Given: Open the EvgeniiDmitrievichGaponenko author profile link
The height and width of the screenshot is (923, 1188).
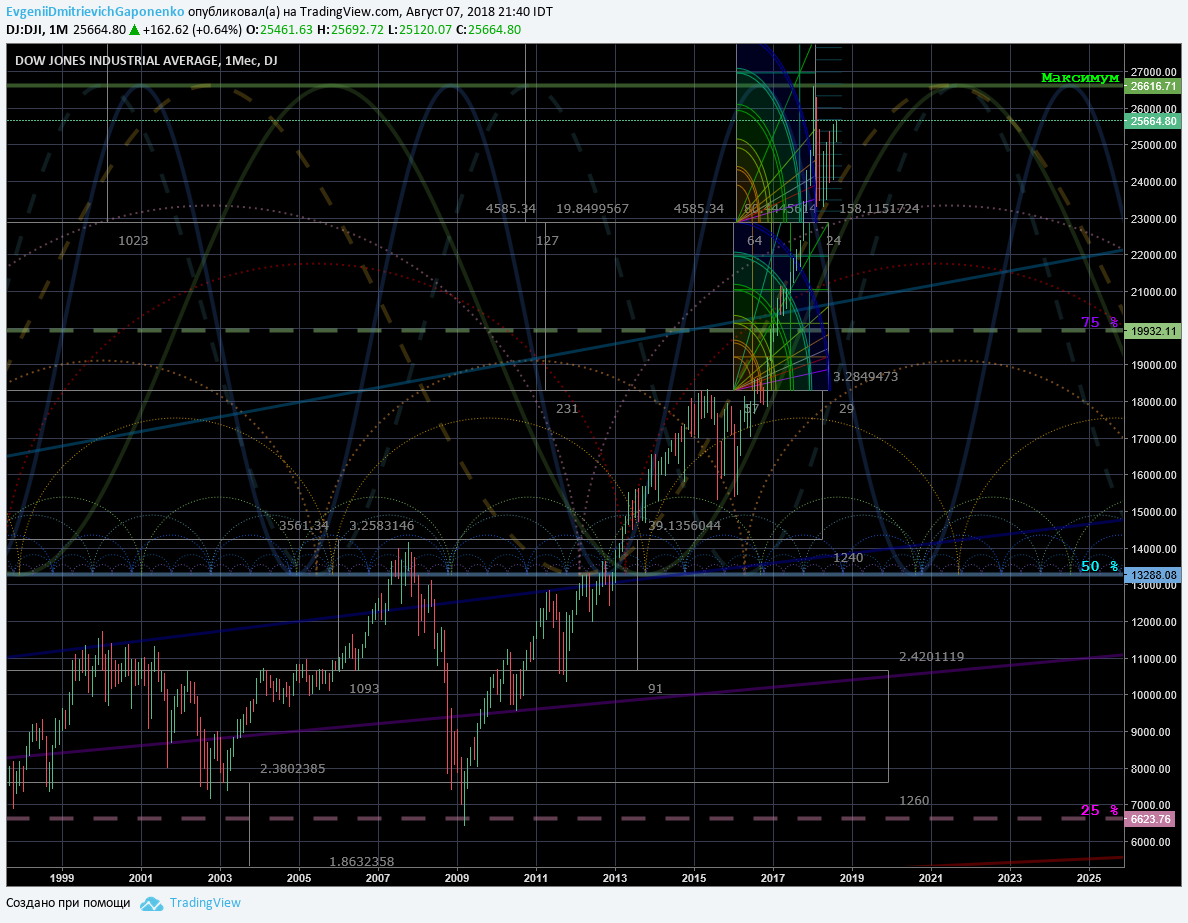Looking at the screenshot, I should point(95,11).
